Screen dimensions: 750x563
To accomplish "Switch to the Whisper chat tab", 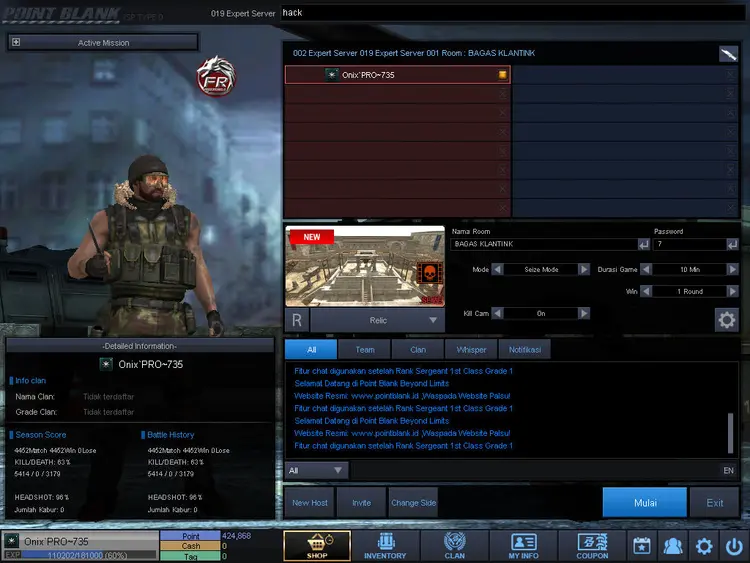I will 471,350.
